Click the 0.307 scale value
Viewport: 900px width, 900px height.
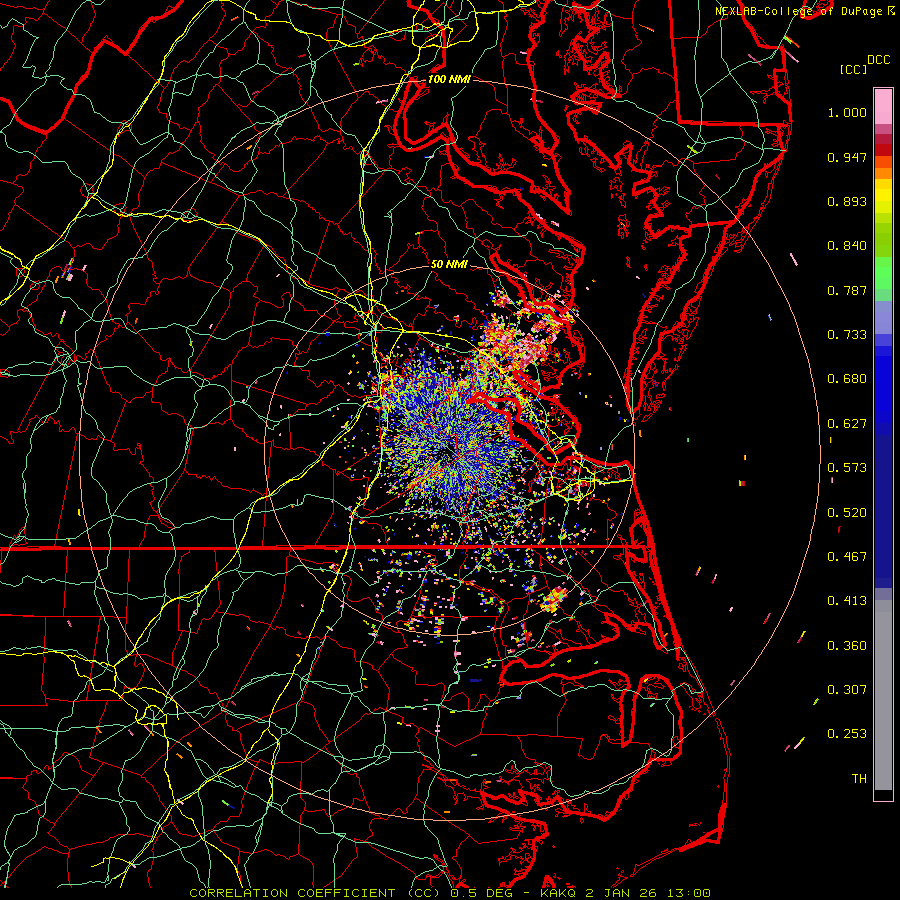click(x=847, y=690)
